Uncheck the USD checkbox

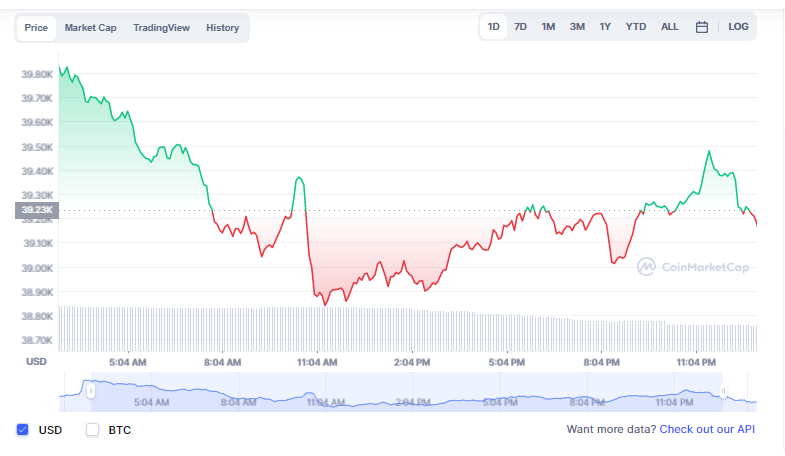tap(23, 429)
